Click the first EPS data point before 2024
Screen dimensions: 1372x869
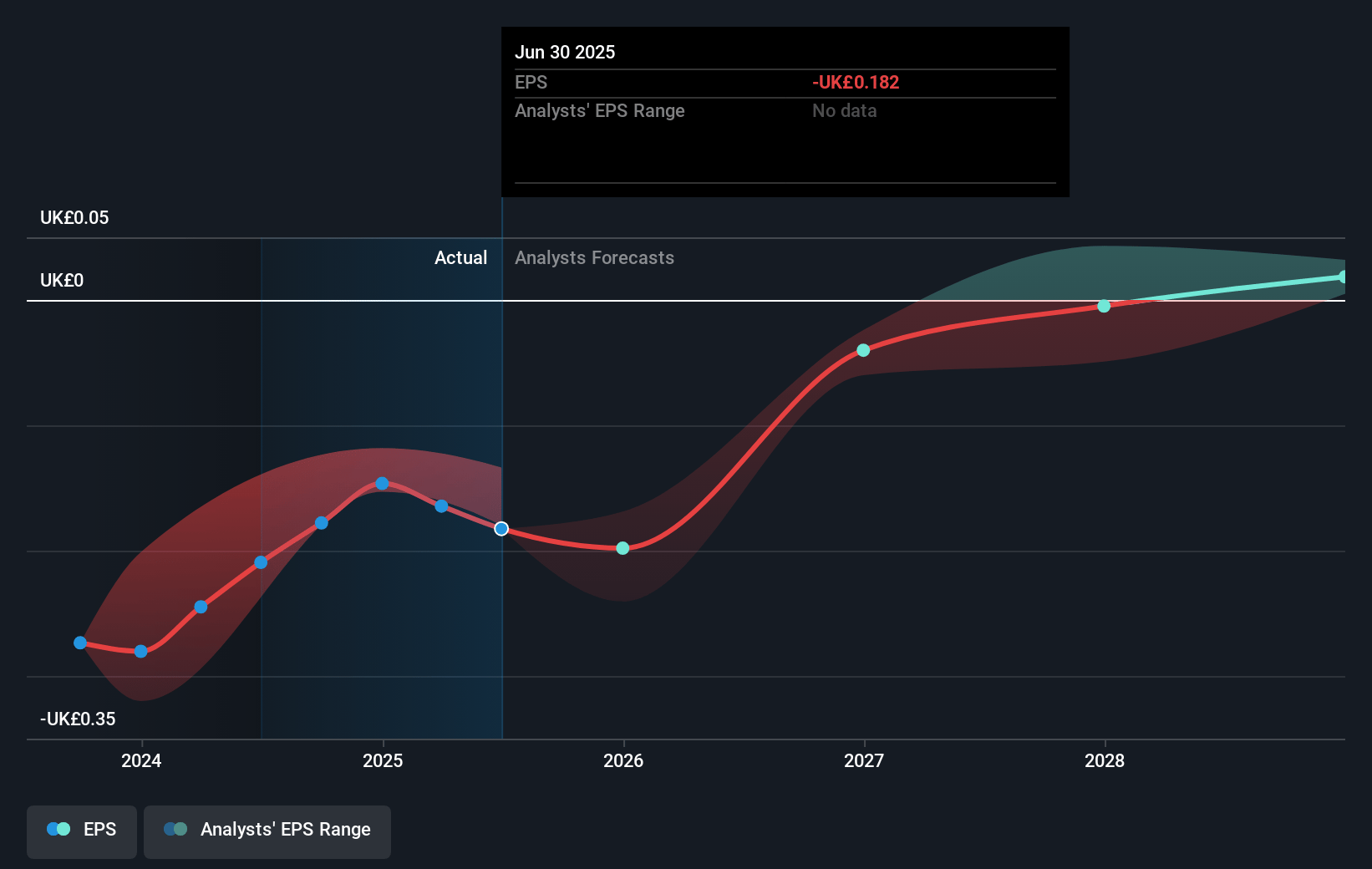pos(80,643)
